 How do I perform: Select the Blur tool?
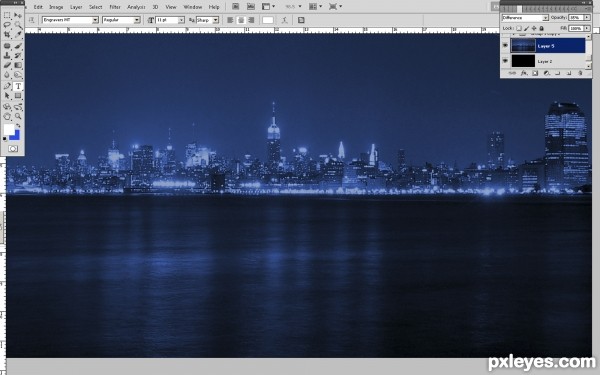tap(7, 75)
